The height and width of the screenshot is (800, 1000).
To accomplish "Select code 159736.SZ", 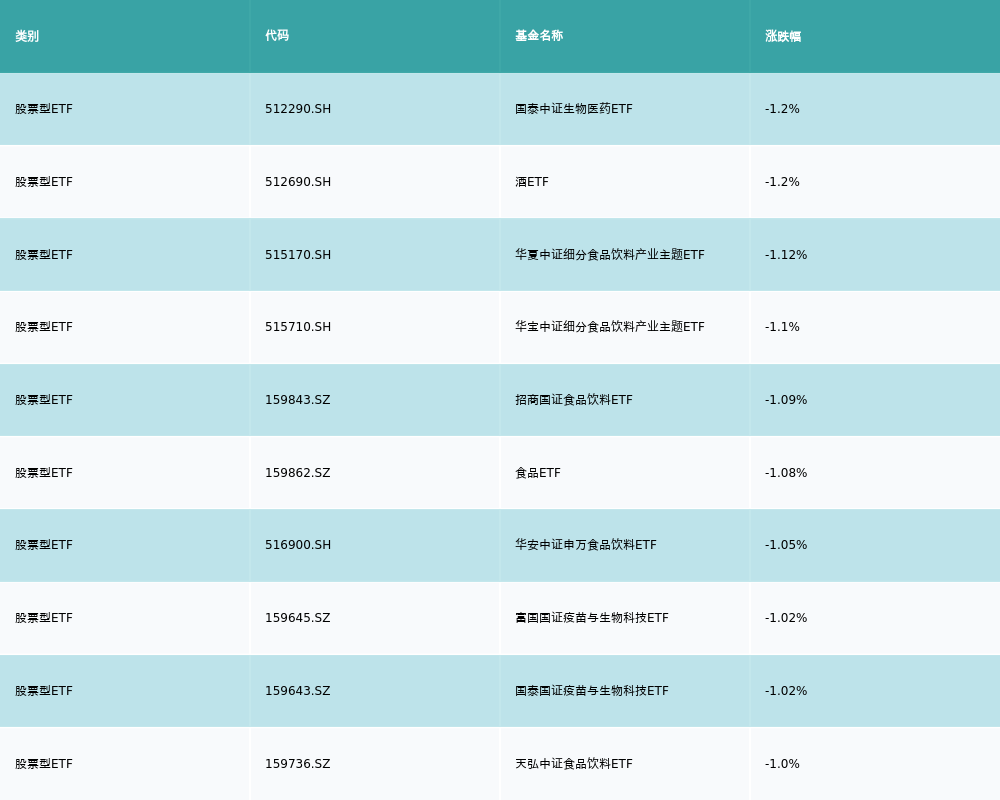I will pos(298,764).
